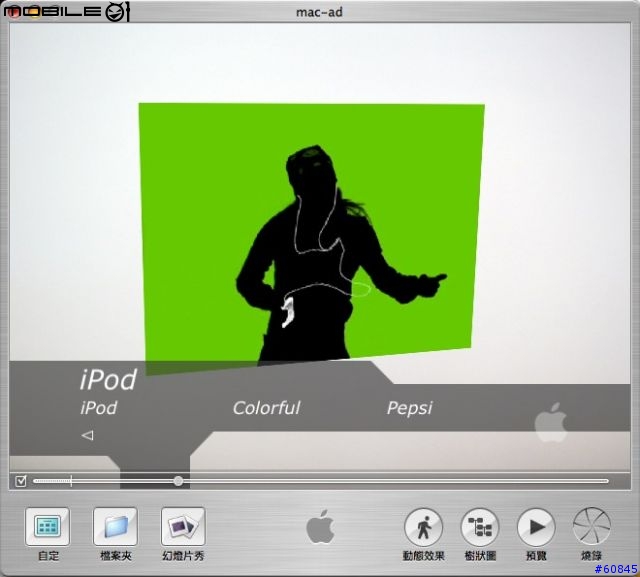Viewport: 640px width, 577px height.
Task: Open 動態效果 motion settings
Action: click(x=423, y=527)
